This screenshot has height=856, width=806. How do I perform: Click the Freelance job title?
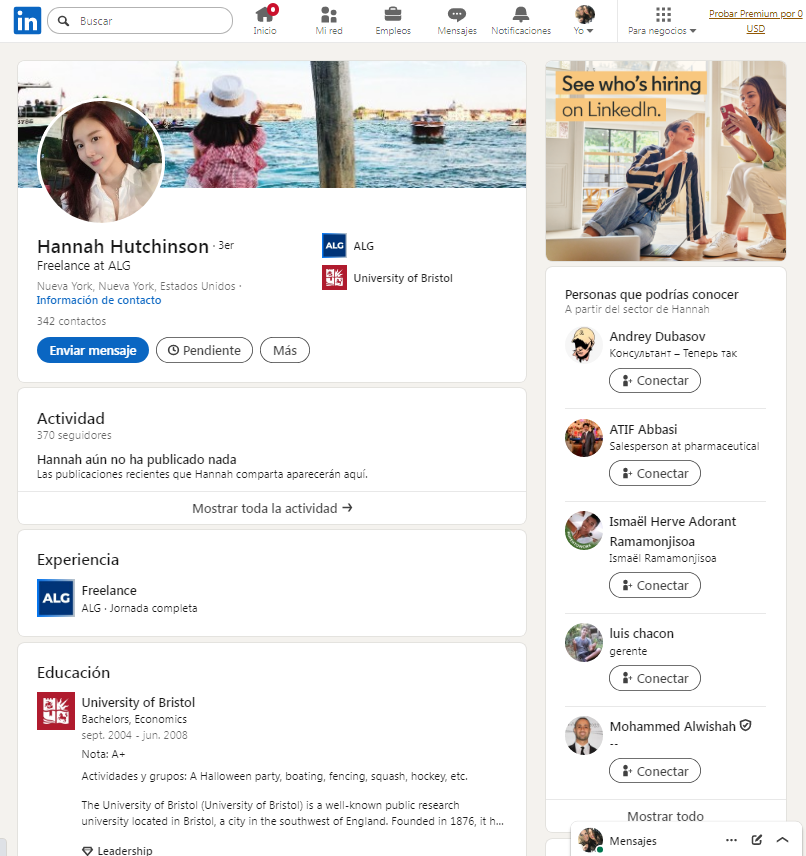(x=109, y=590)
